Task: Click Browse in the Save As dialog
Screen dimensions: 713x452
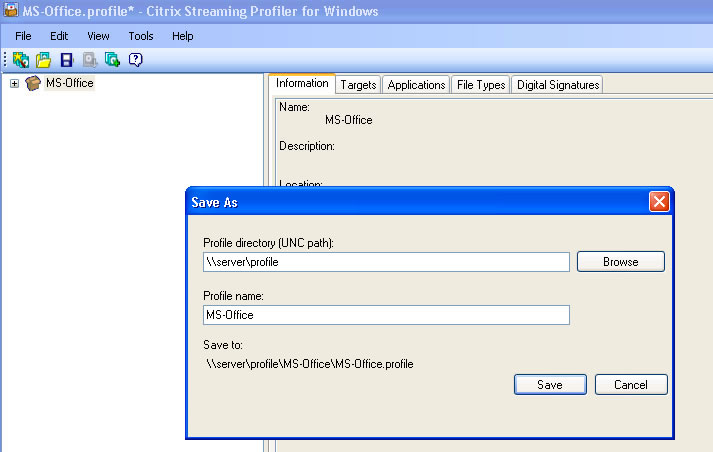Action: 621,261
